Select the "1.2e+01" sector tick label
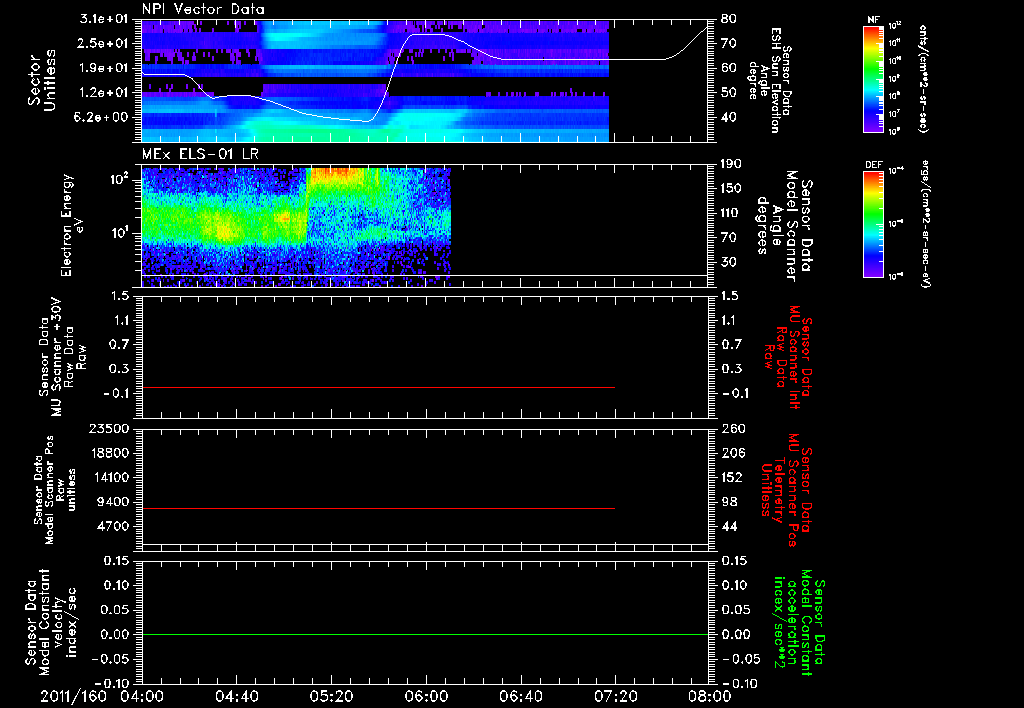This screenshot has width=1024, height=708. click(x=104, y=93)
